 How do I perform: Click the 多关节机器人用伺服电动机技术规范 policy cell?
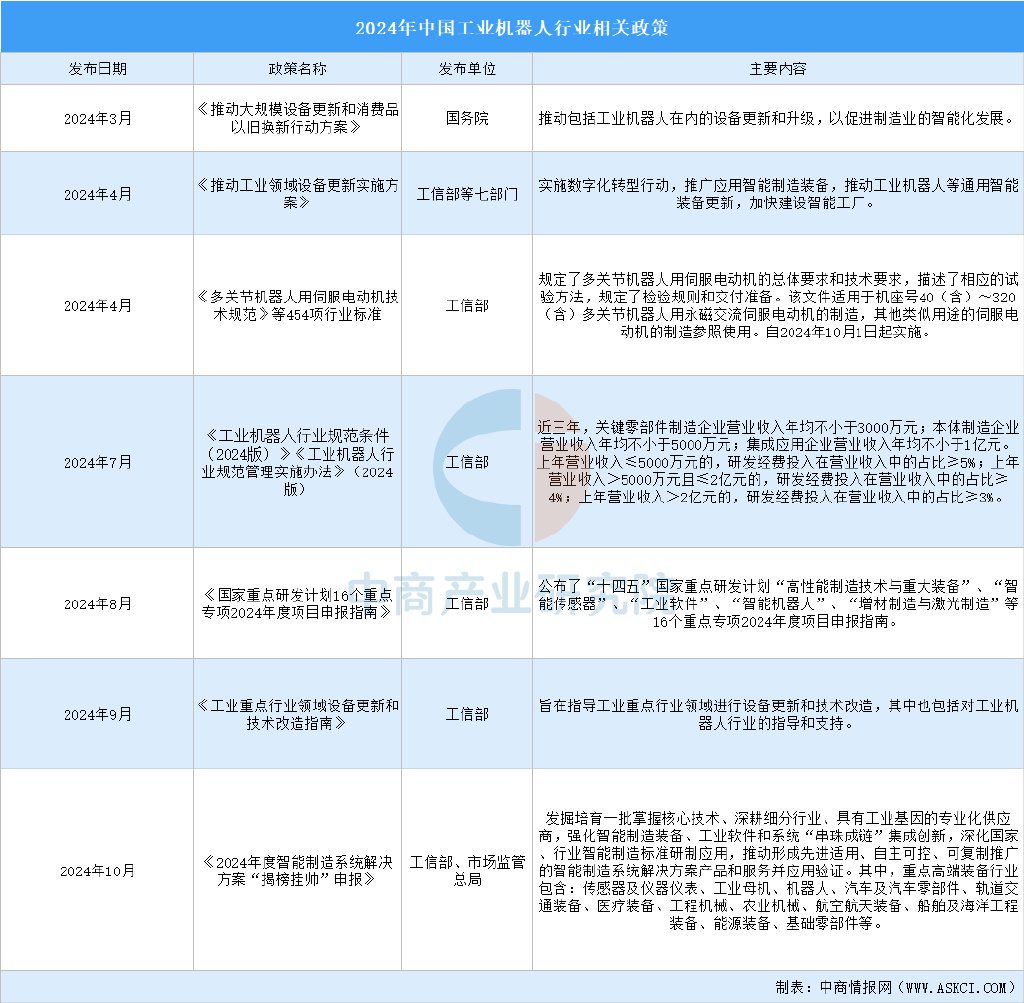coord(298,306)
